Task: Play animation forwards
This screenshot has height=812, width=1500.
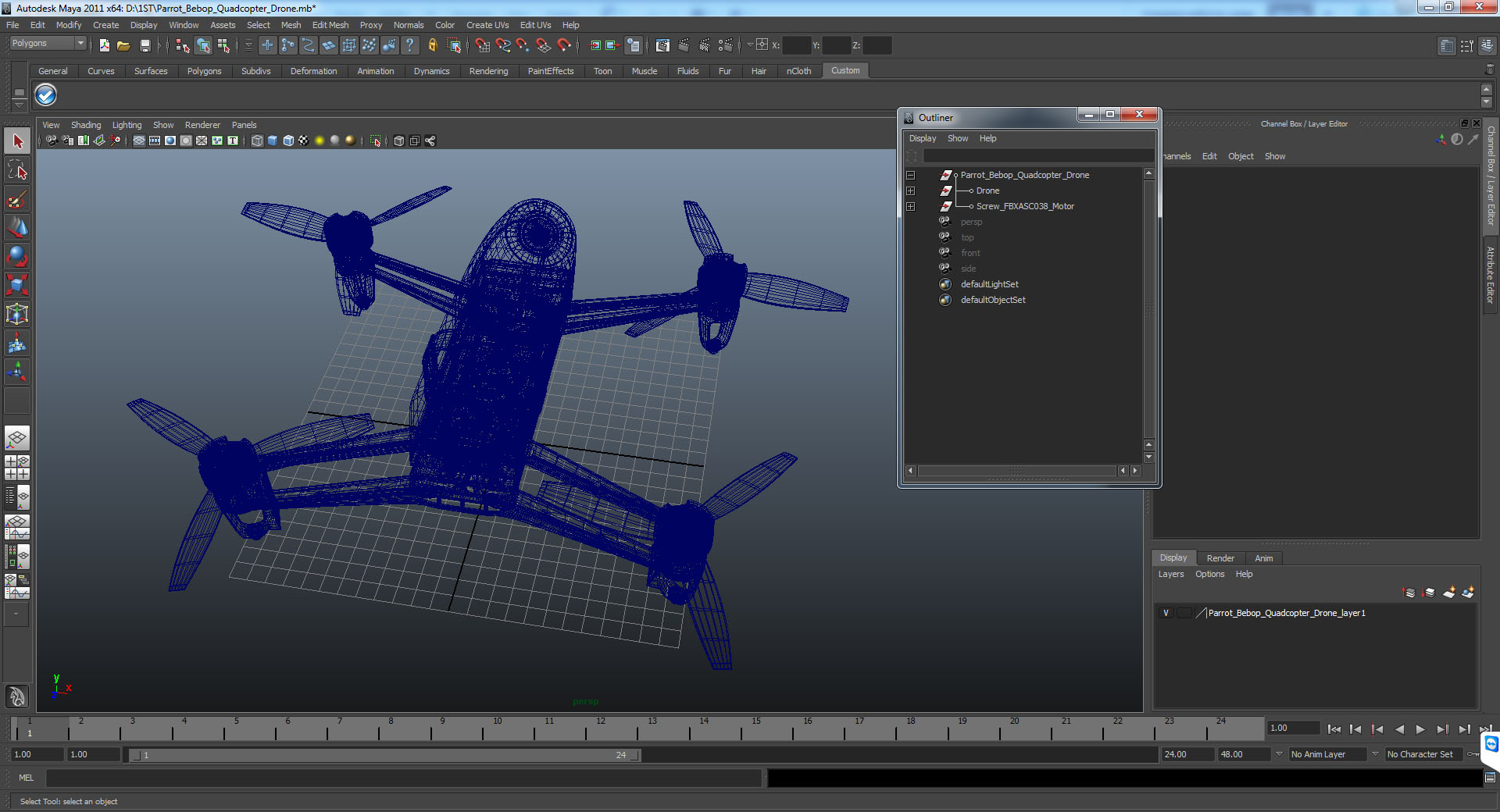Action: (x=1420, y=729)
